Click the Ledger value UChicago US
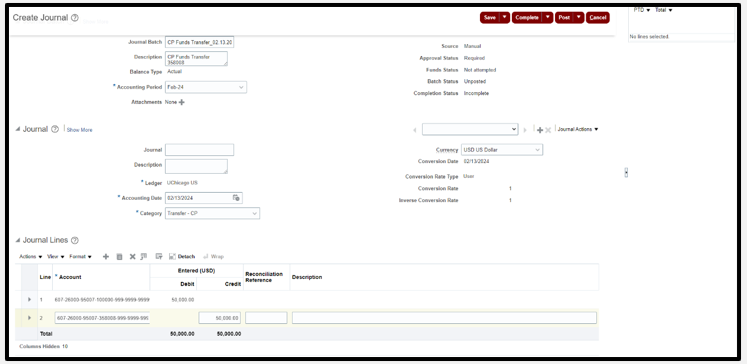Viewport: 747px width, 364px height. [182, 182]
